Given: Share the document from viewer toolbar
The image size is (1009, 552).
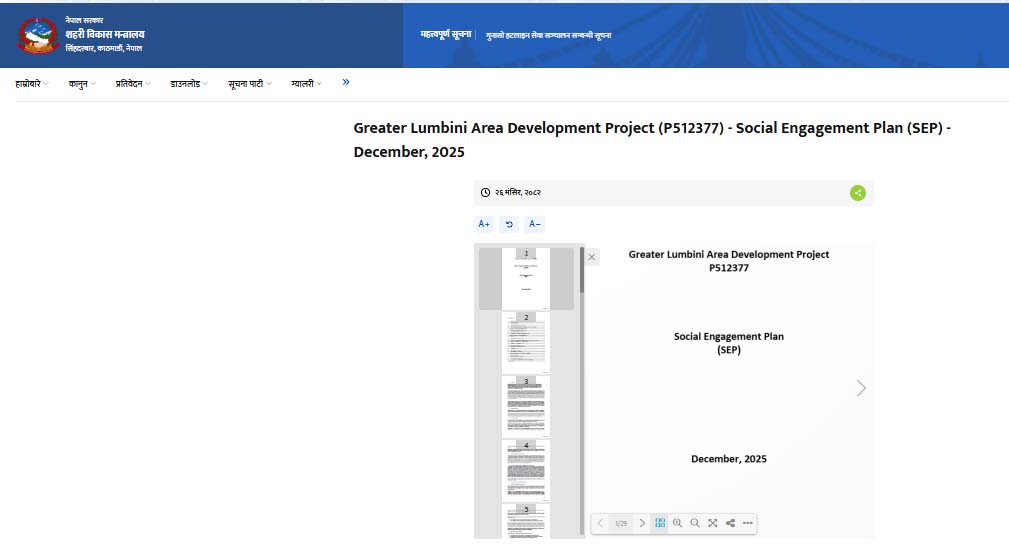Looking at the screenshot, I should (x=730, y=523).
